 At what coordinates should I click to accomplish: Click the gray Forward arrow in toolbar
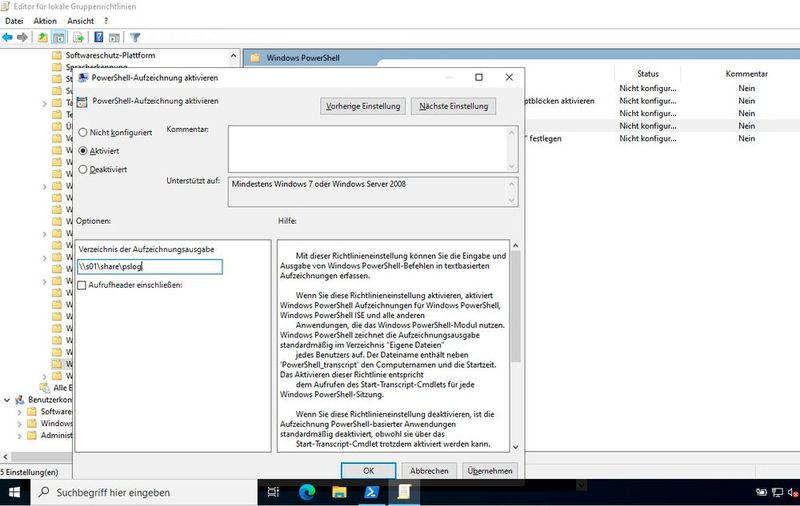click(x=22, y=37)
